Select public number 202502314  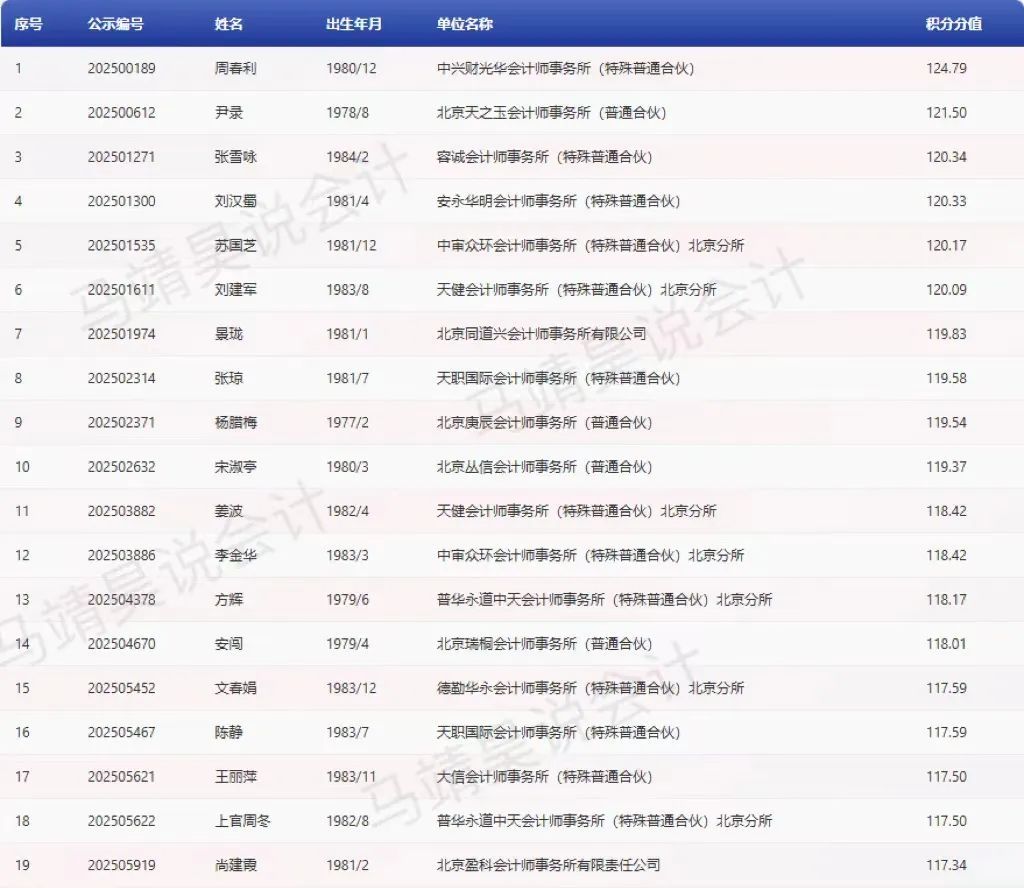121,379
